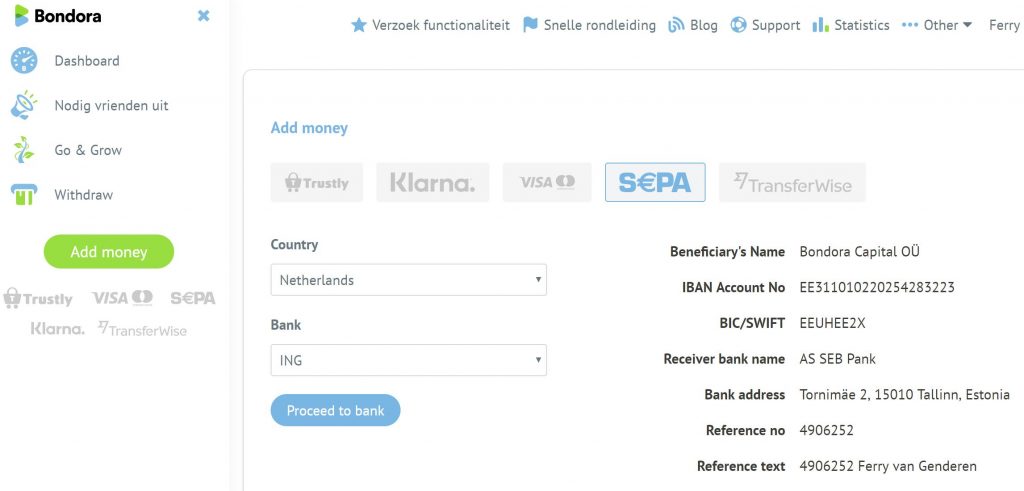Image resolution: width=1024 pixels, height=491 pixels.
Task: Close the sidebar with the X icon
Action: click(x=204, y=16)
